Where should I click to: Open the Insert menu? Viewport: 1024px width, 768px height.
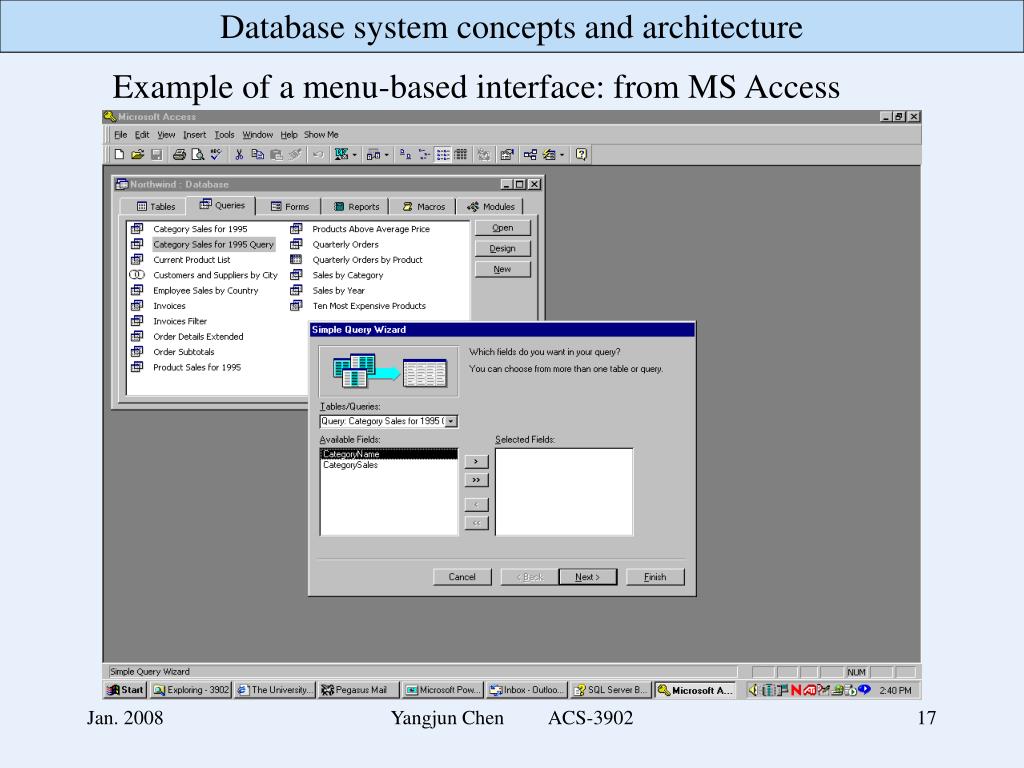pos(195,135)
